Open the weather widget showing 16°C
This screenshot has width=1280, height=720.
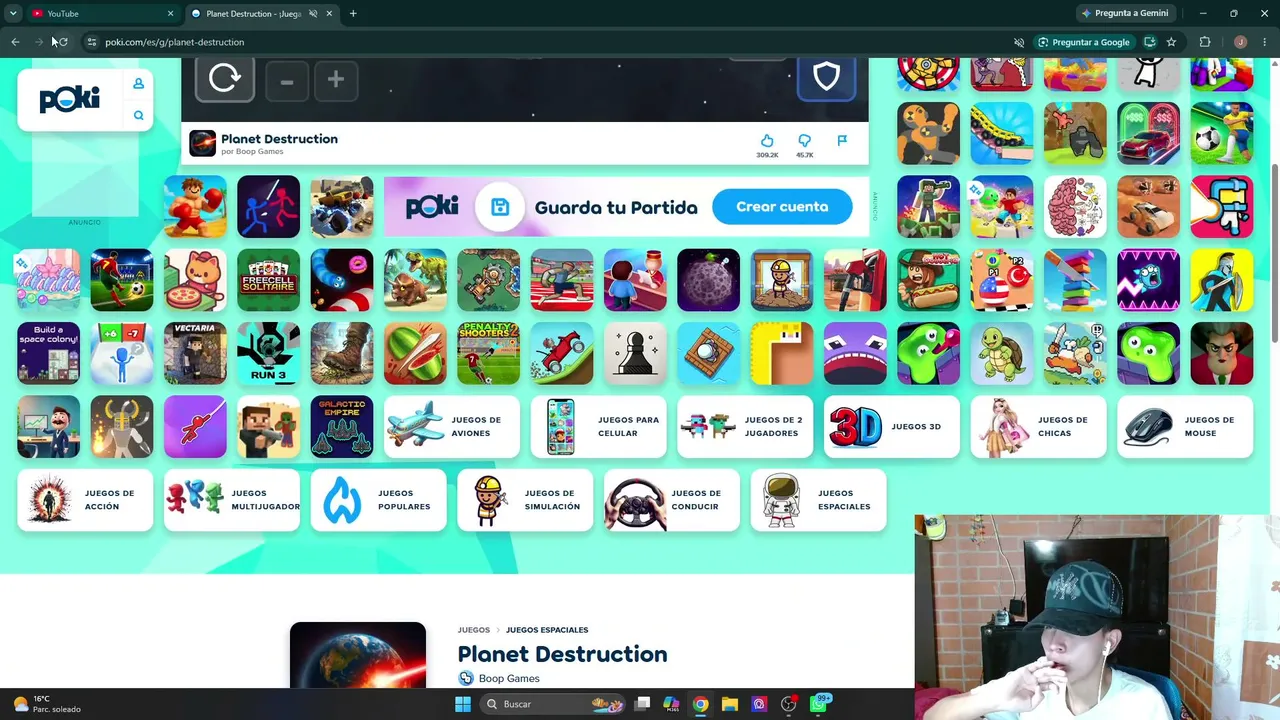click(46, 704)
